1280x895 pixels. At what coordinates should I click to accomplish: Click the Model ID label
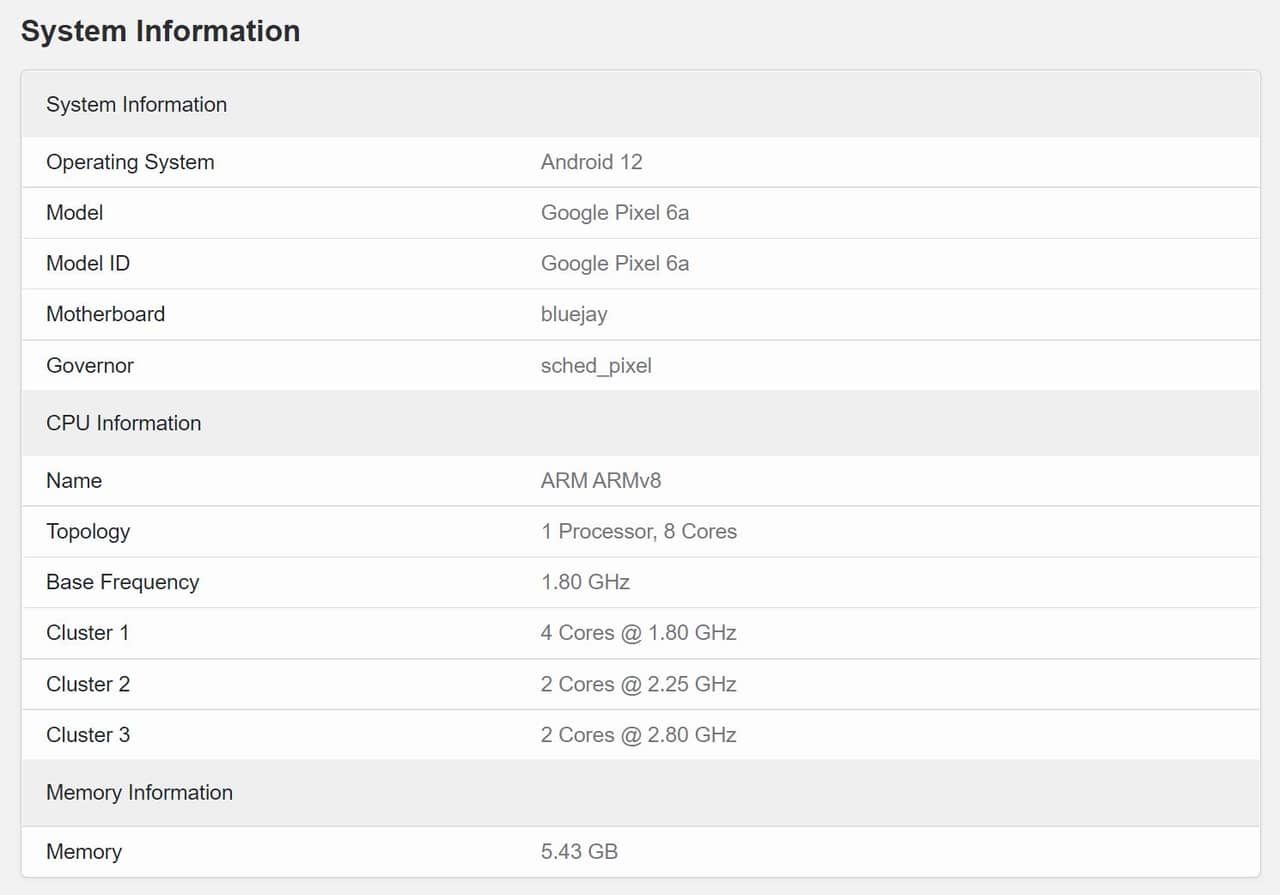click(88, 264)
